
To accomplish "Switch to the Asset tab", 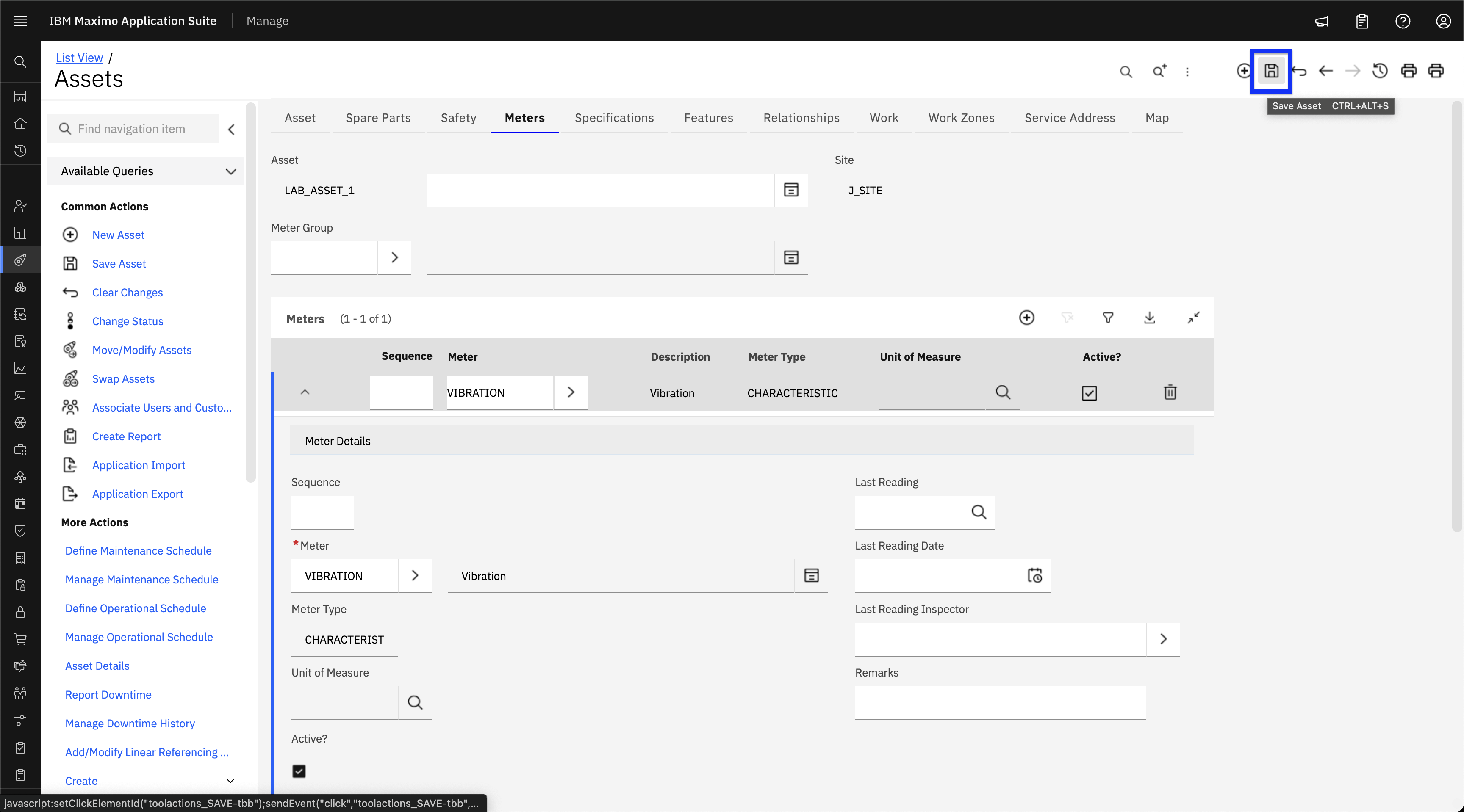I will tap(299, 118).
